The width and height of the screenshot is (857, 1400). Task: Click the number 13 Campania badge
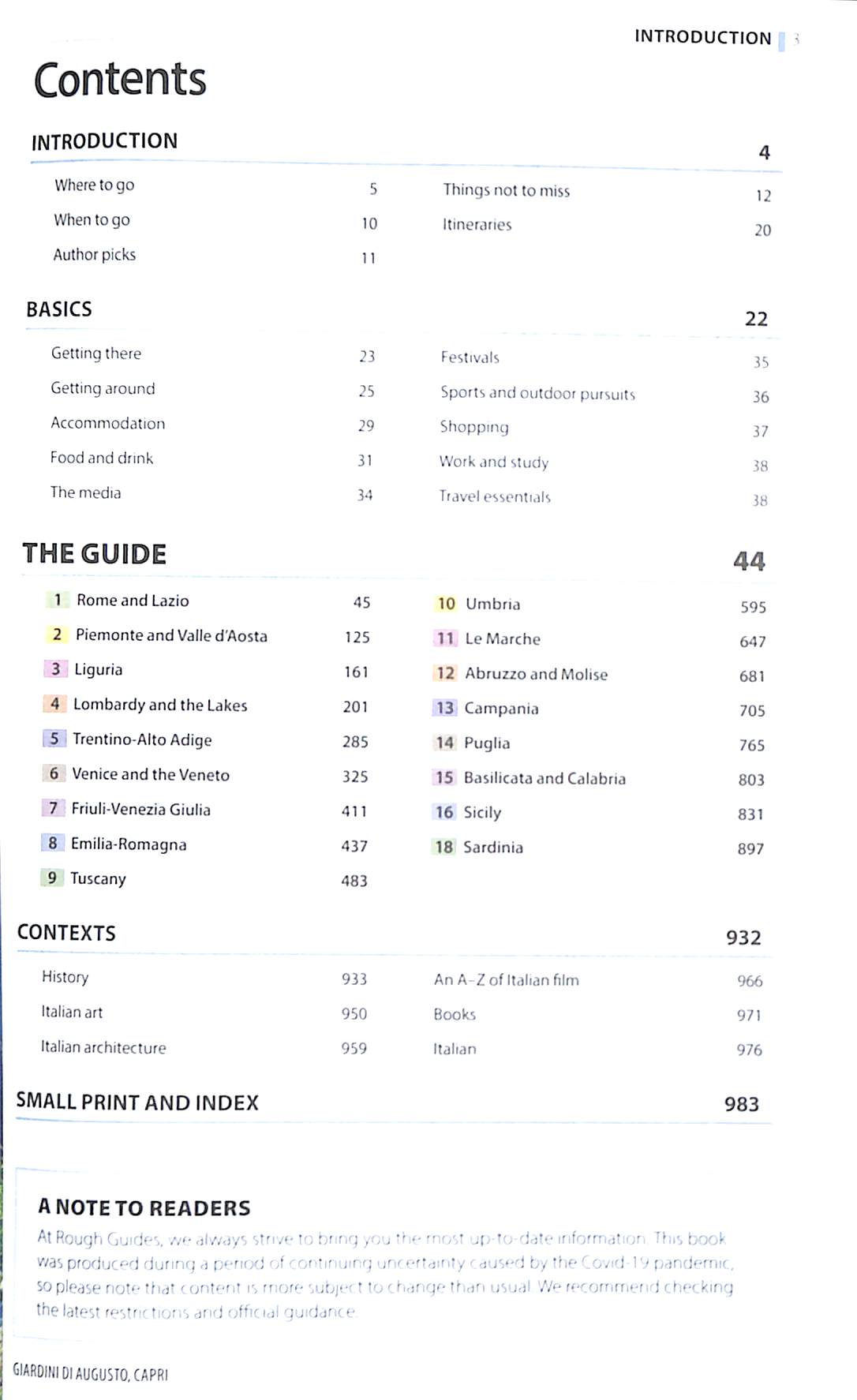[x=445, y=708]
